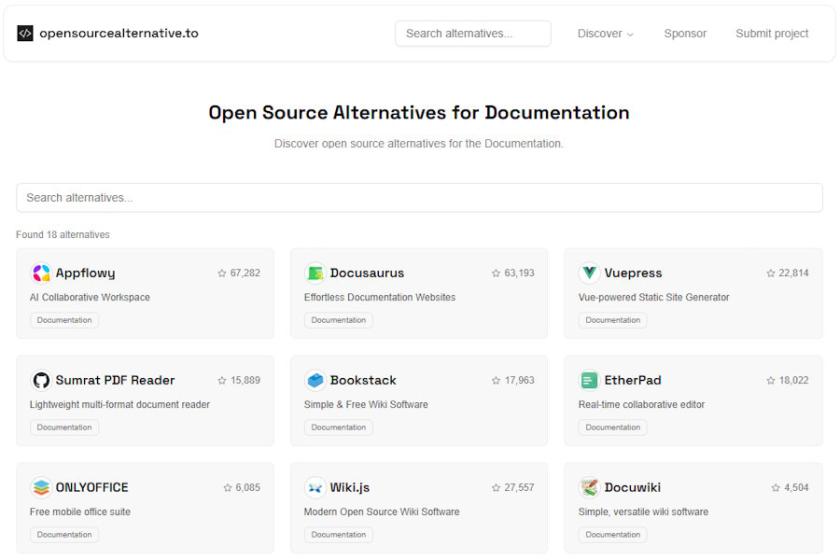Open the Submit project page
This screenshot has height=560, width=840.
click(772, 33)
